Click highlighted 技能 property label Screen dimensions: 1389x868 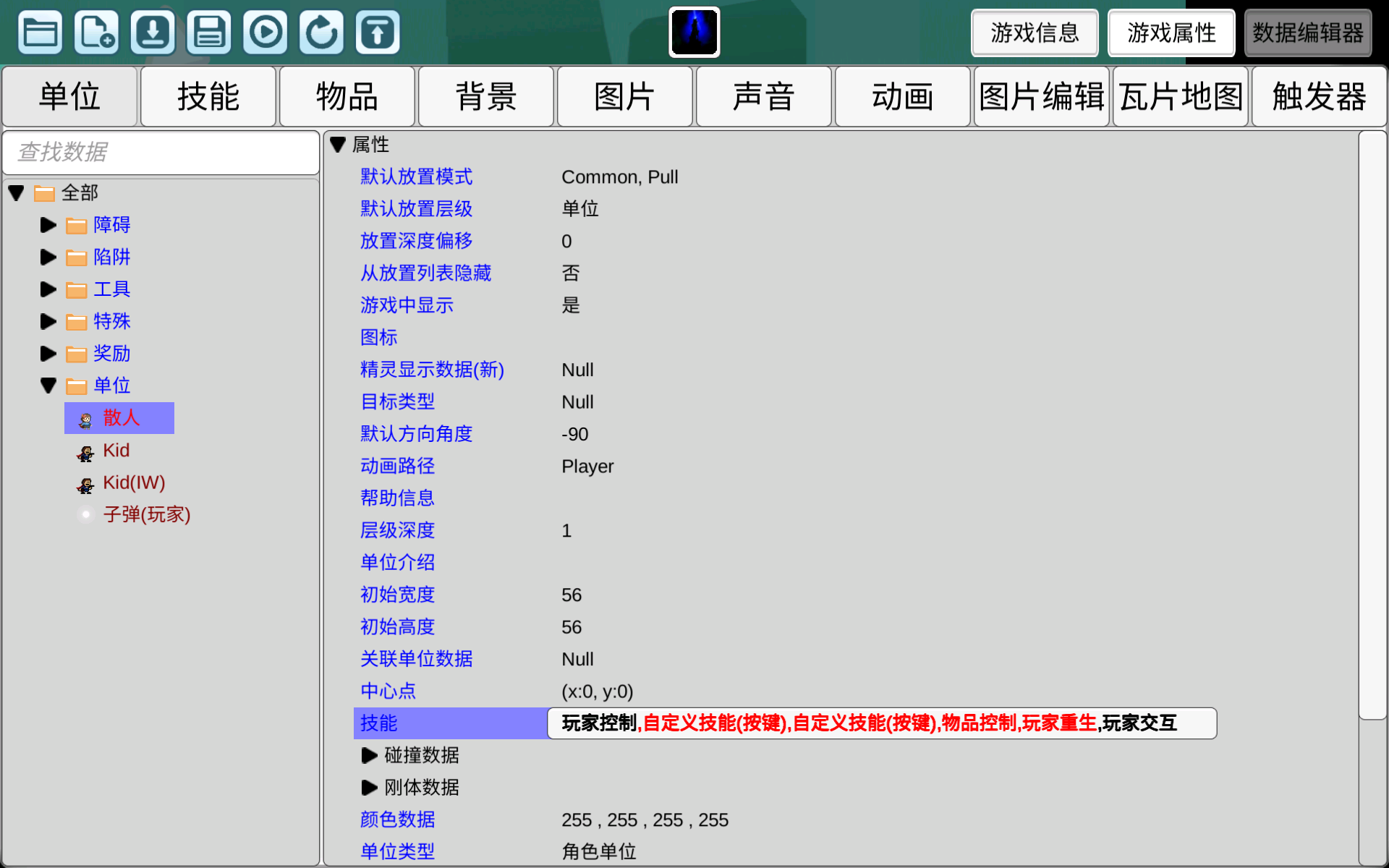[378, 723]
